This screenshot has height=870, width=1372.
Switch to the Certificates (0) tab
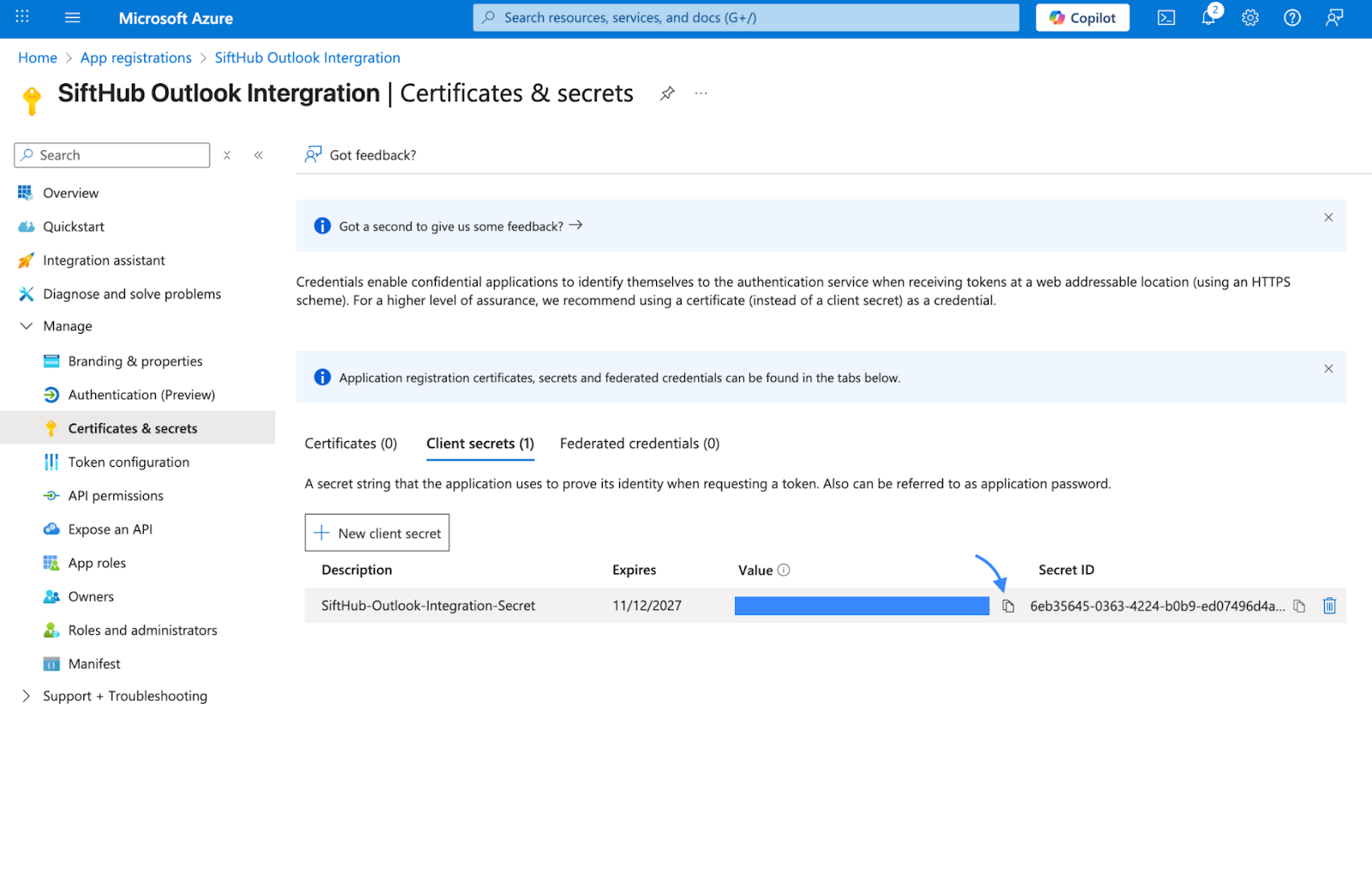[351, 444]
